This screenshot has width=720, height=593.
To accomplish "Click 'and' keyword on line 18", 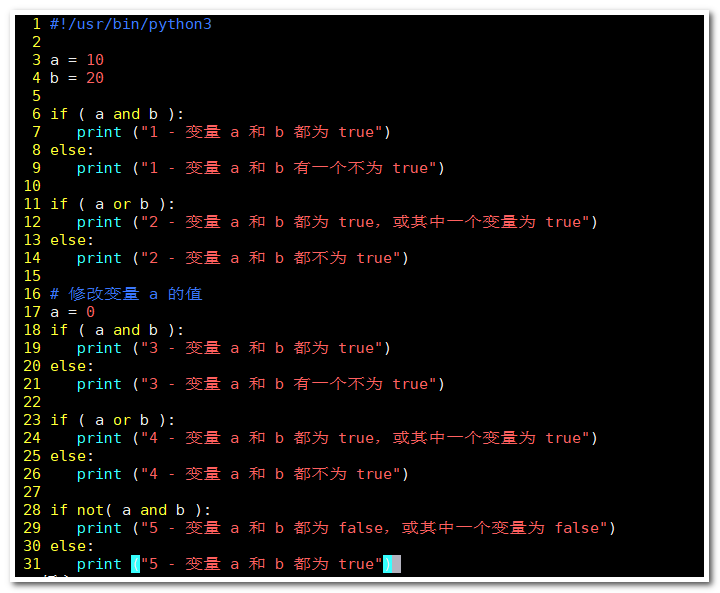I will 126,330.
